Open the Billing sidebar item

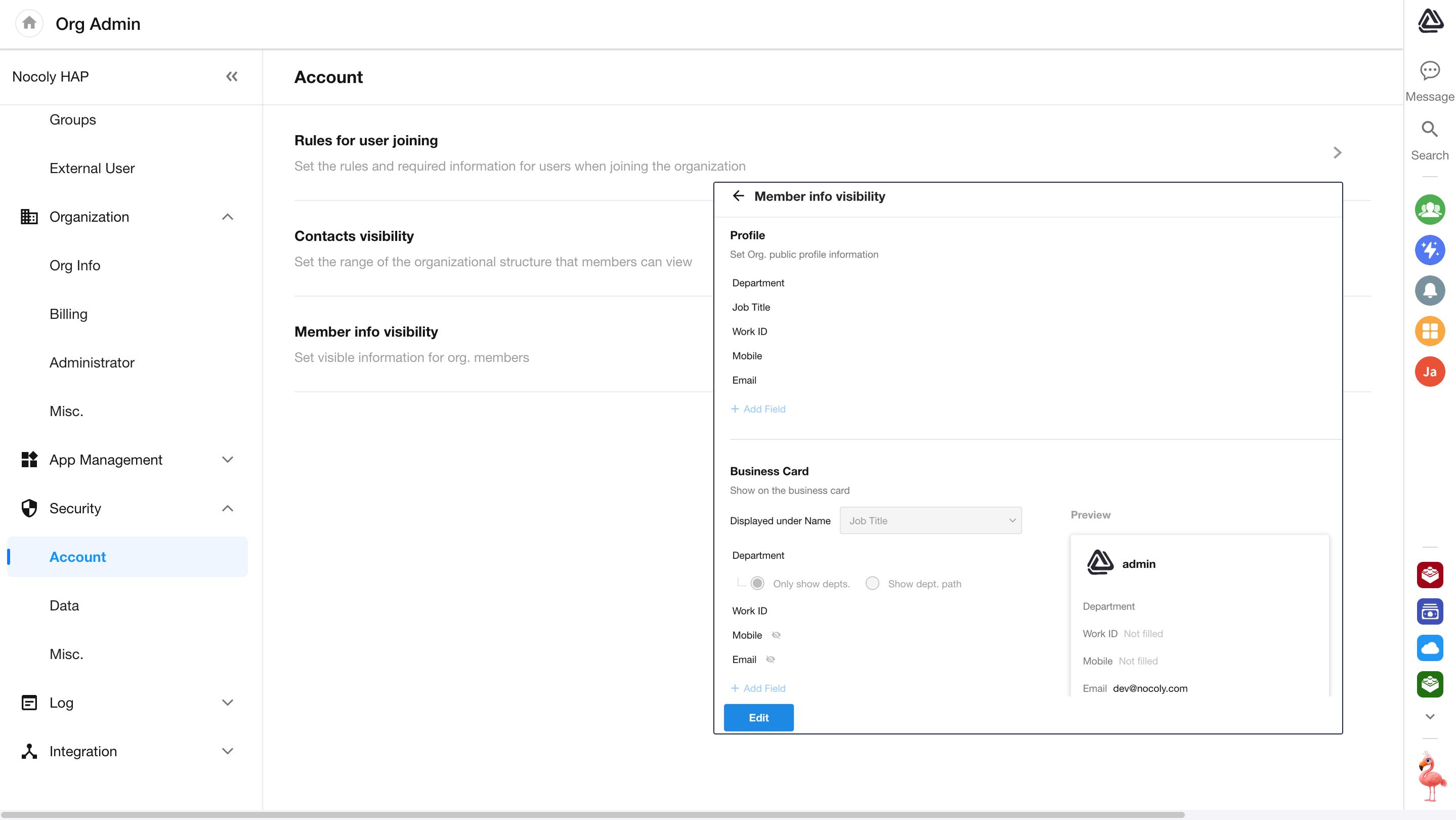(68, 314)
